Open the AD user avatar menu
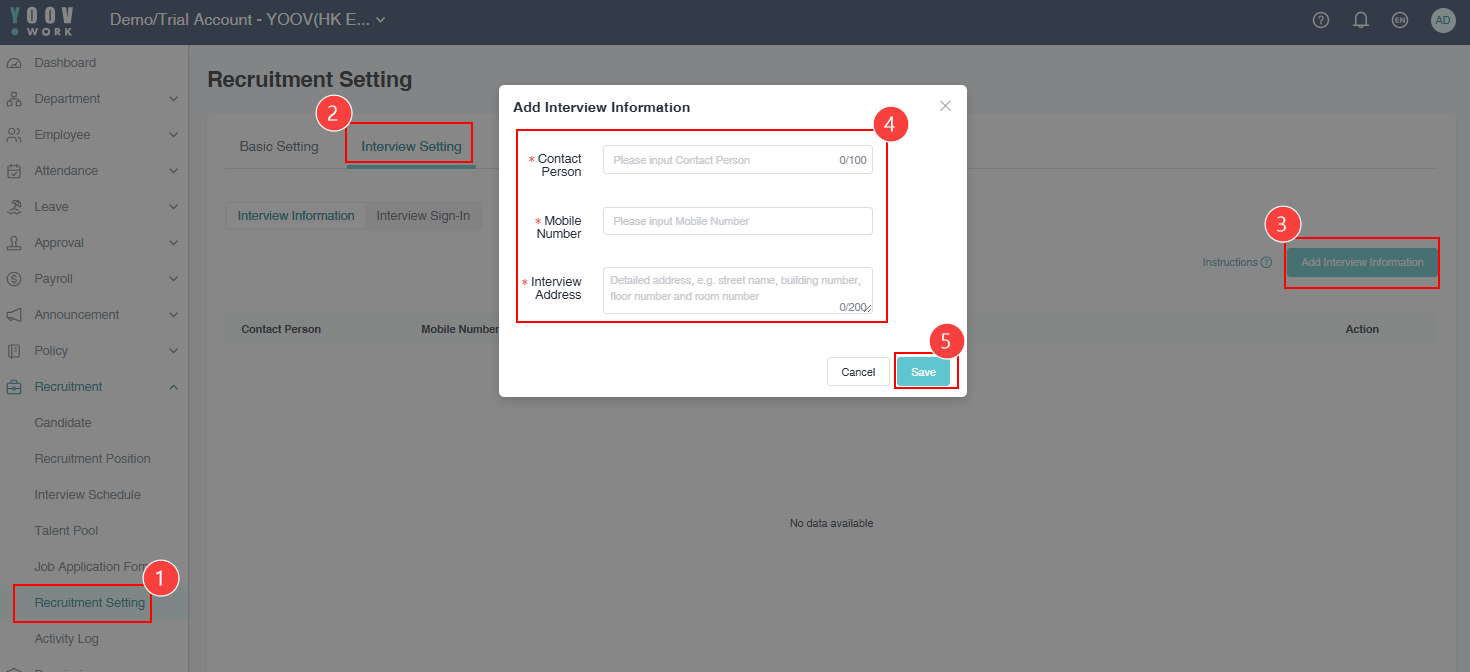The height and width of the screenshot is (672, 1470). point(1442,20)
